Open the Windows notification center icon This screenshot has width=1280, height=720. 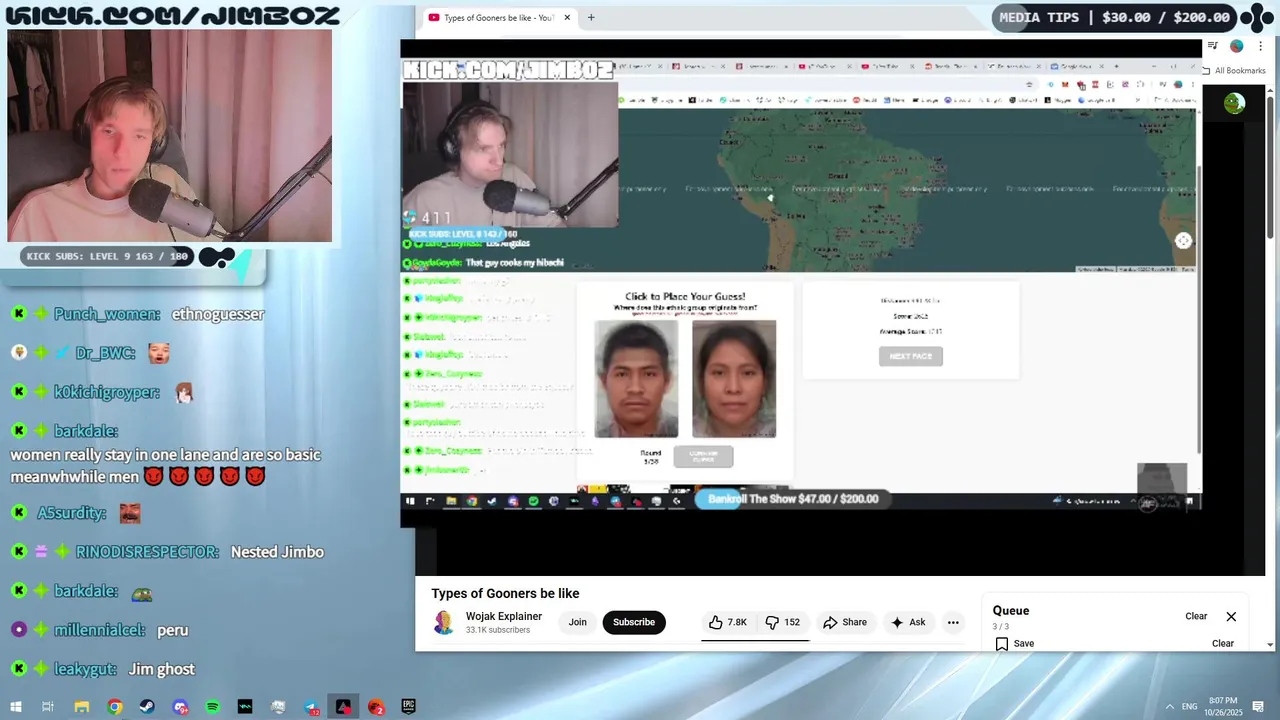1259,707
